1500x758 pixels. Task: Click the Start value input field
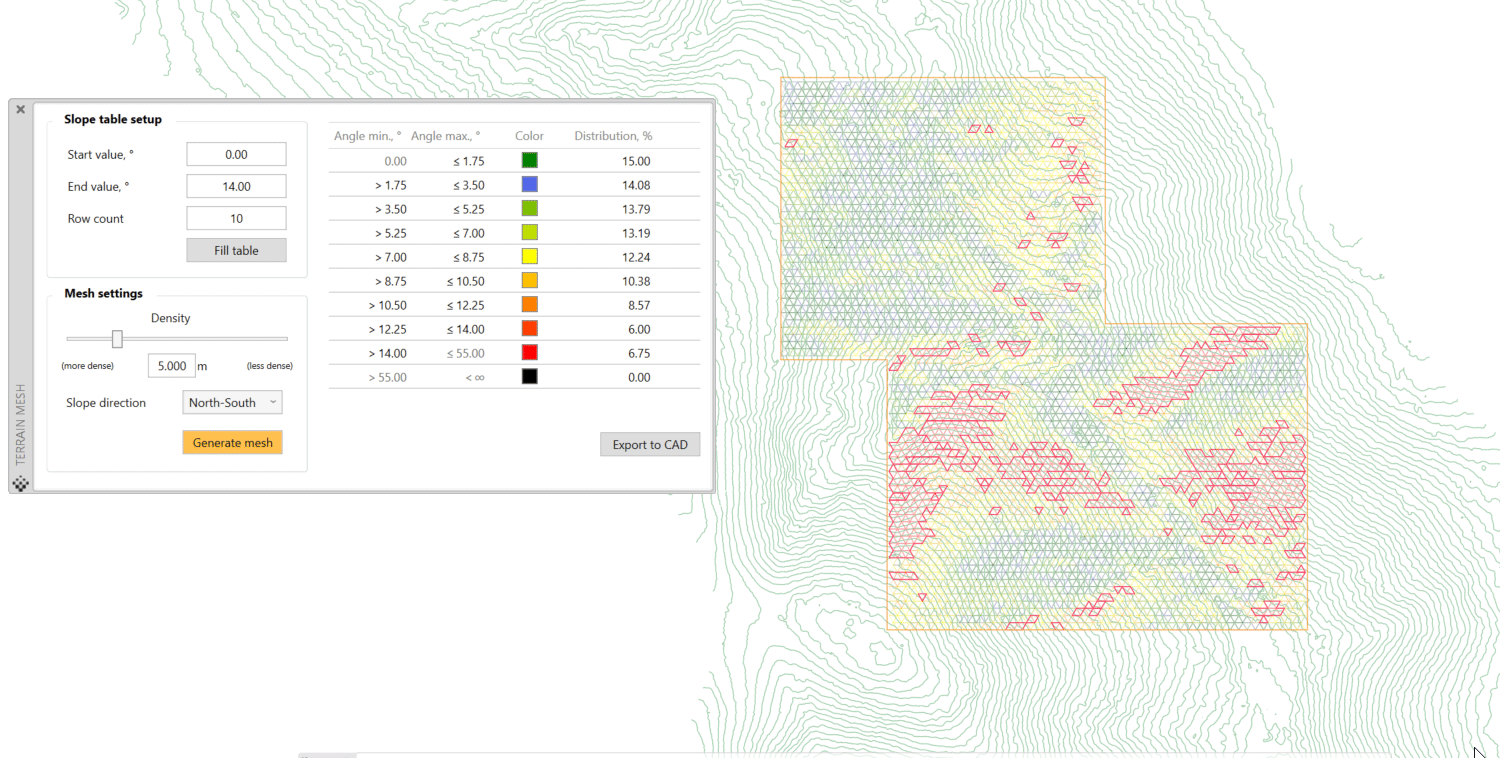click(x=236, y=154)
